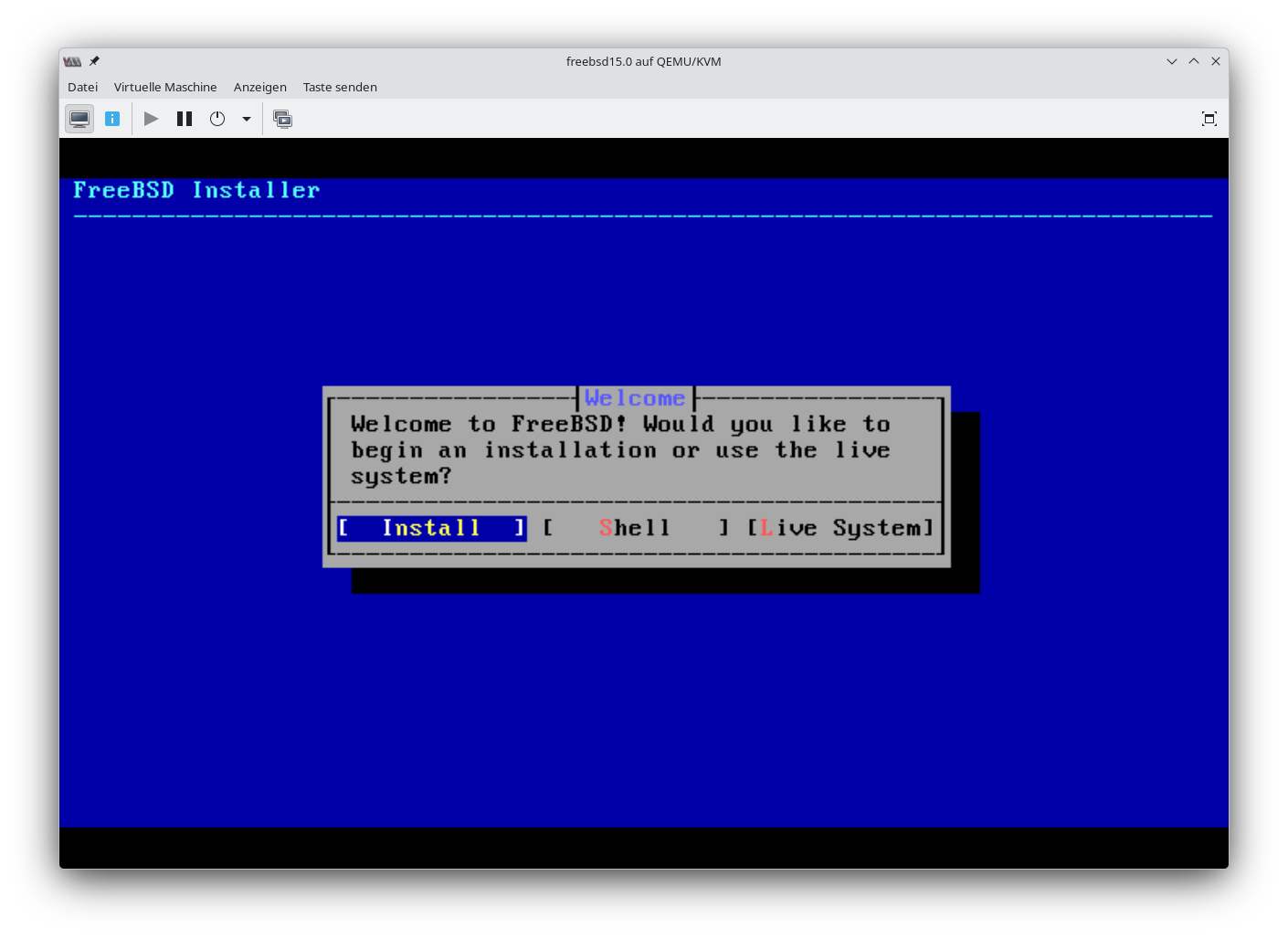Viewport: 1288px width, 939px height.
Task: Pause the virtual machine
Action: 185,119
